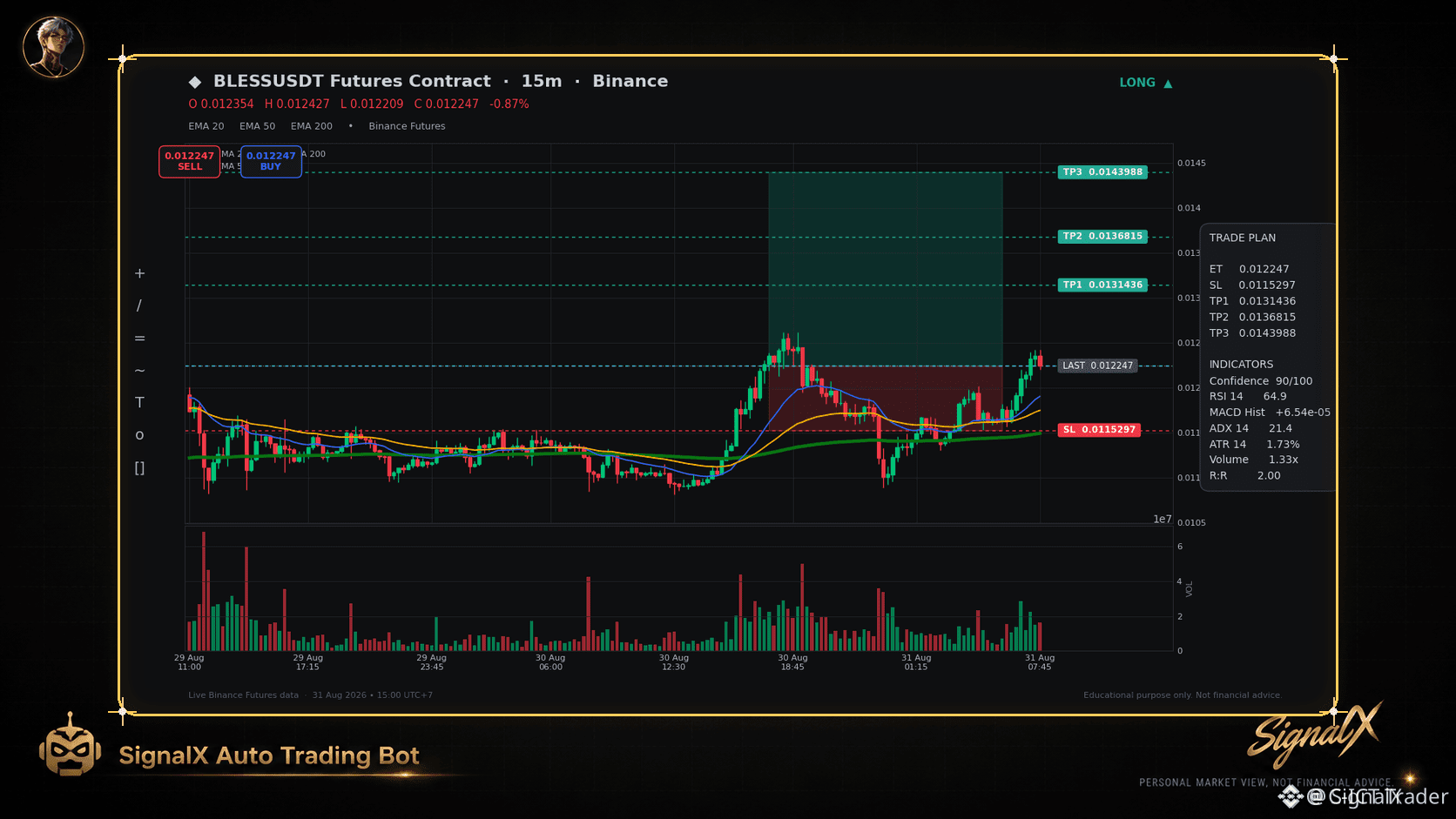Select the T text tool
The width and height of the screenshot is (1456, 819).
click(139, 402)
